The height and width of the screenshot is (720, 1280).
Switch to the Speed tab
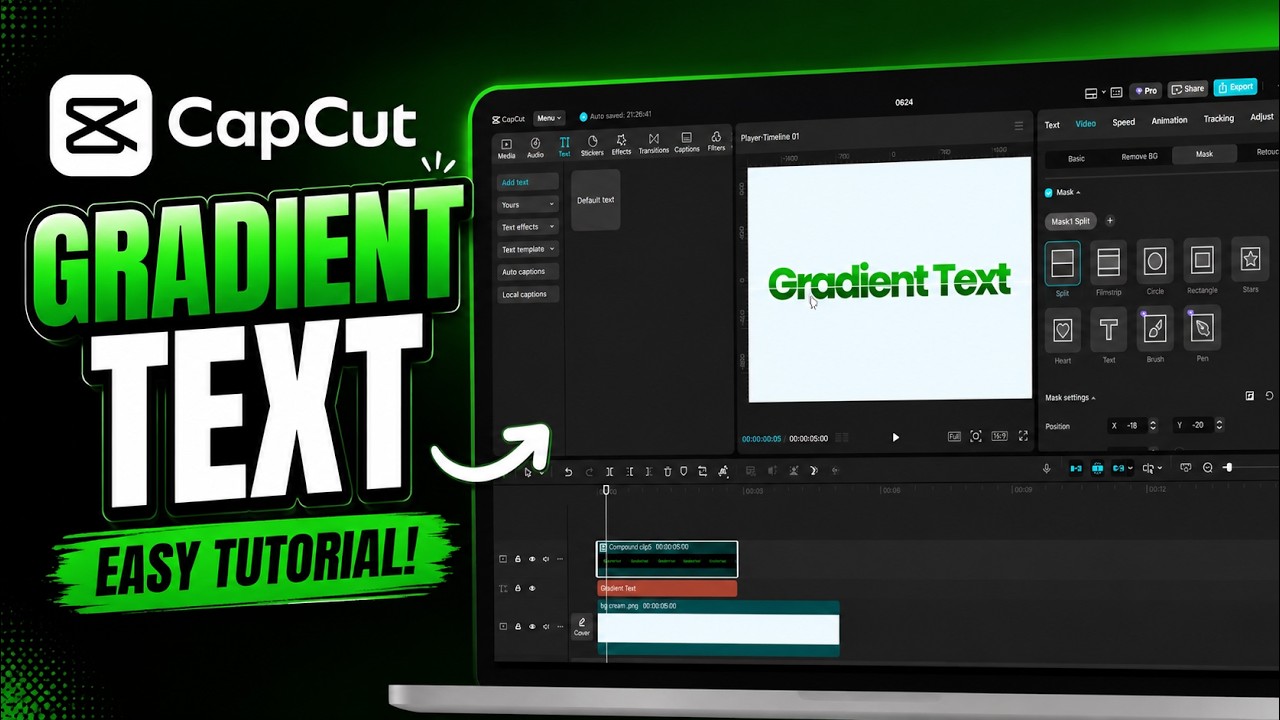click(1124, 122)
